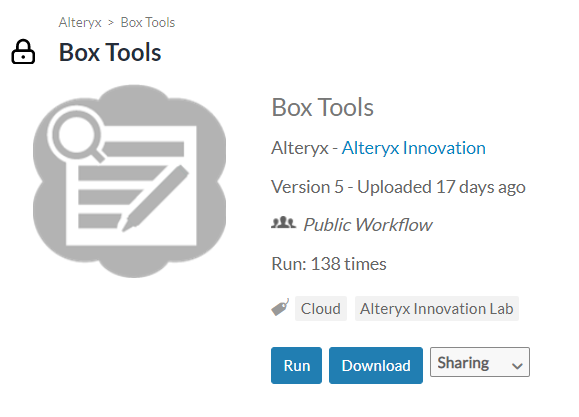579x417 pixels.
Task: Click the Public Workflow people icon
Action: pyautogui.click(x=283, y=223)
